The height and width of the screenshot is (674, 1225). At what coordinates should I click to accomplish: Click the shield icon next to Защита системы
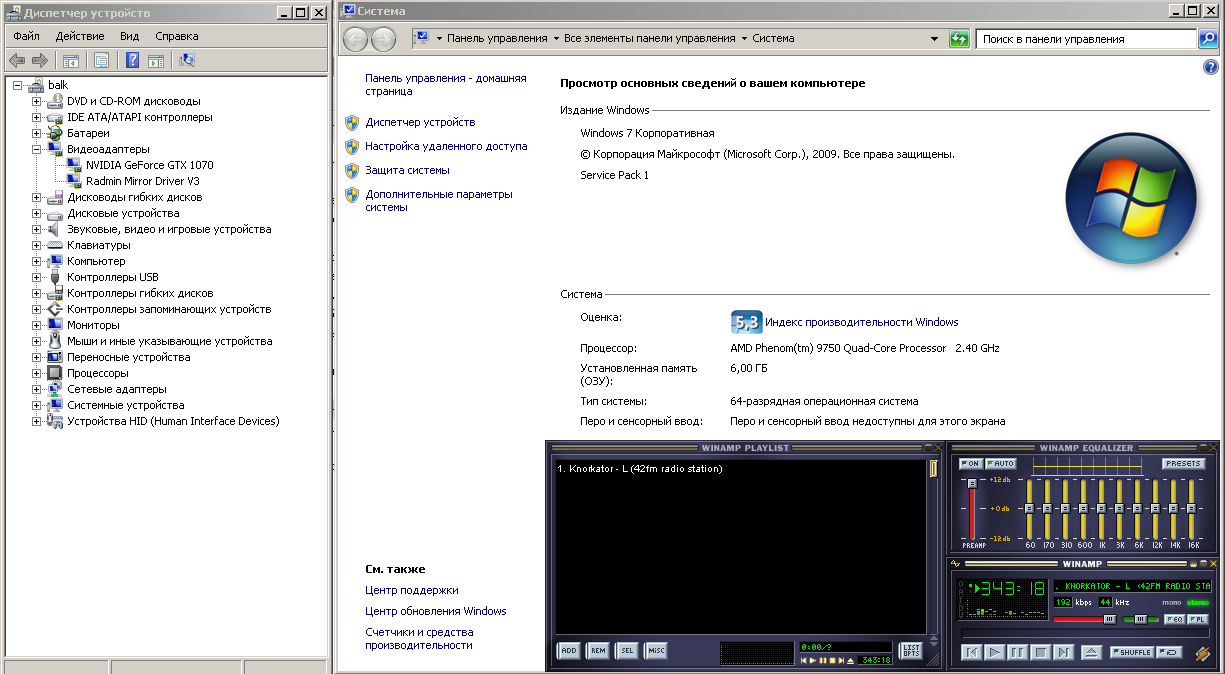pos(352,170)
